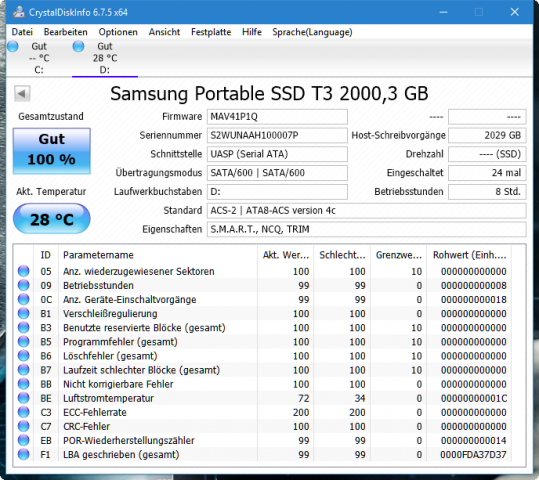This screenshot has height=480, width=539.
Task: Click the Schlecht... column header
Action: click(x=342, y=255)
